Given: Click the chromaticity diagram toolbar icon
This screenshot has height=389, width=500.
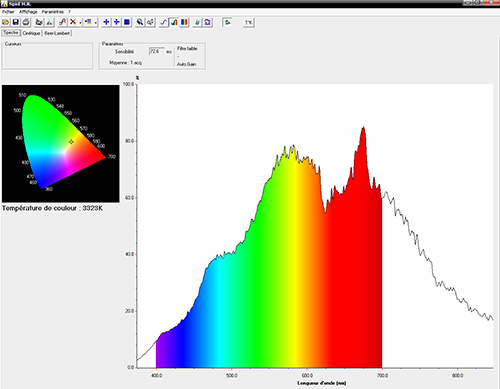Looking at the screenshot, I should tap(227, 22).
